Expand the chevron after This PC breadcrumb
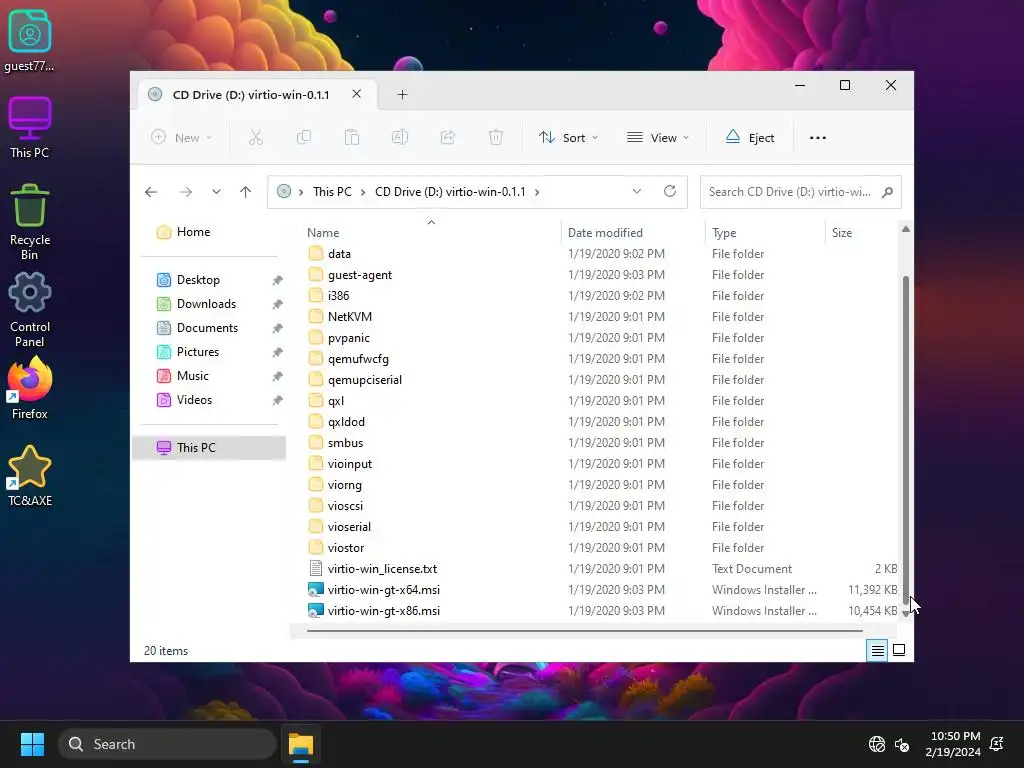1024x768 pixels. [x=363, y=192]
